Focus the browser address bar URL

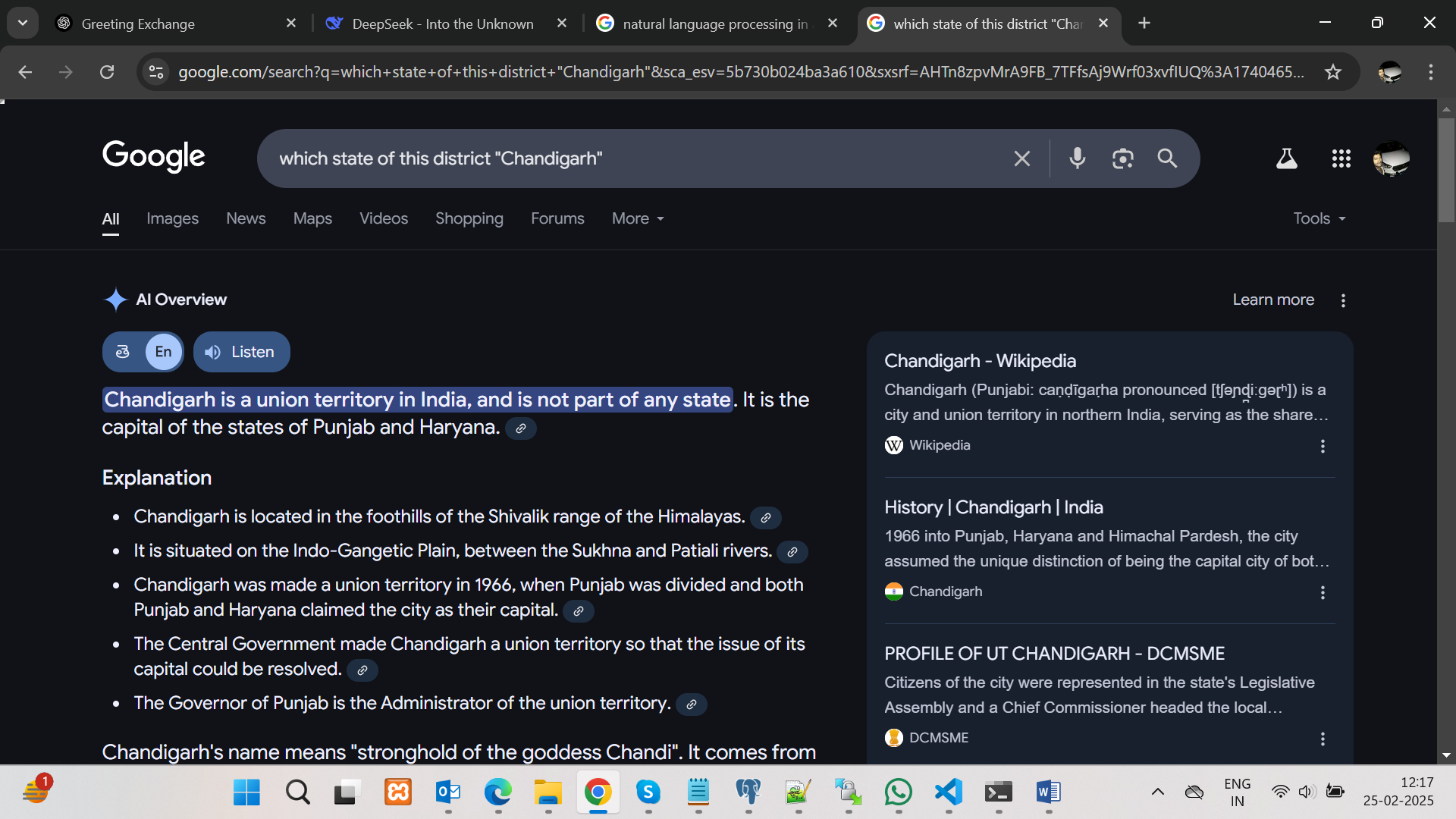pyautogui.click(x=741, y=72)
